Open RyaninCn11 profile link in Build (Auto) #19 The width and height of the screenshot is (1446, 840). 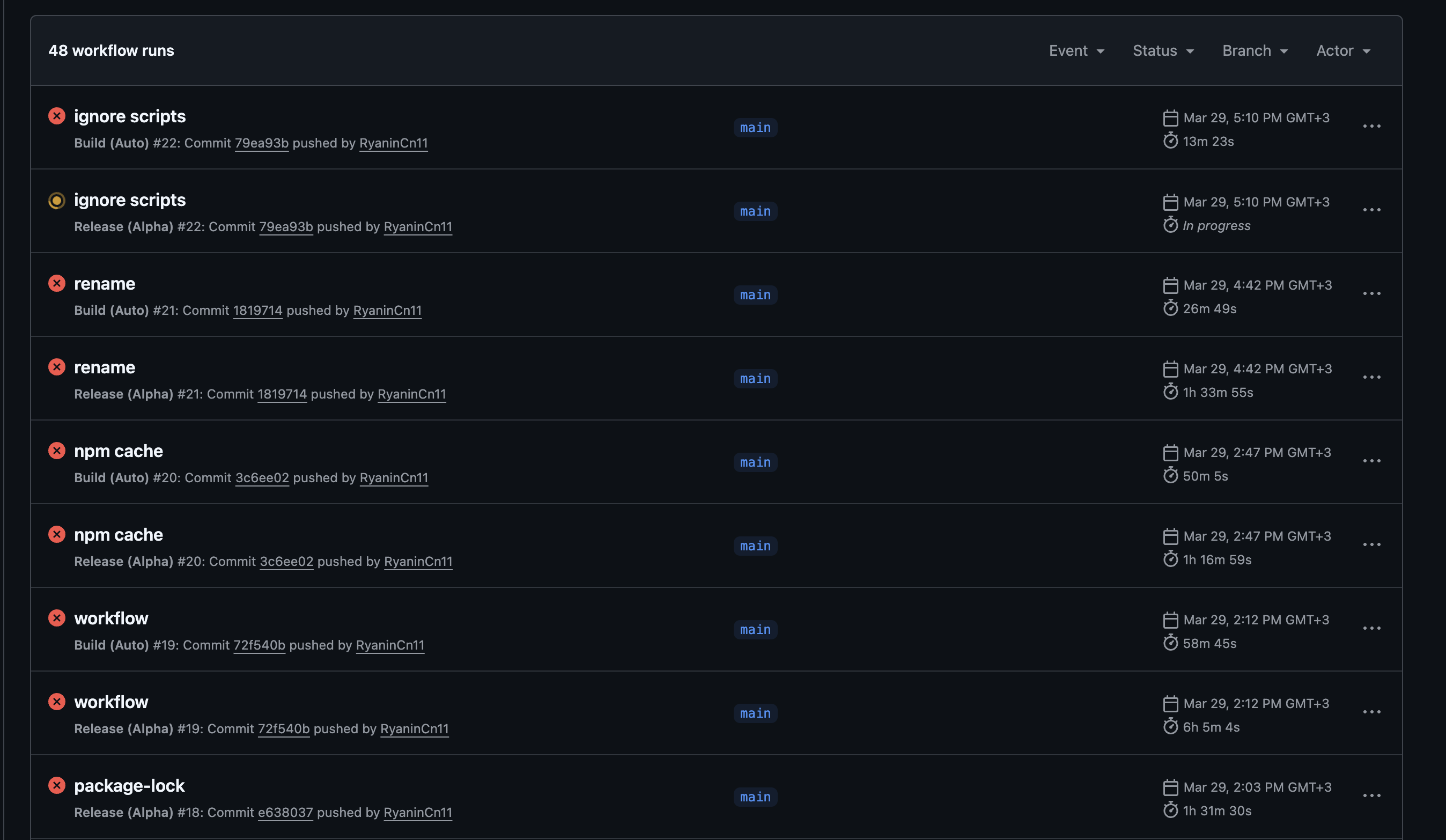pyautogui.click(x=389, y=645)
